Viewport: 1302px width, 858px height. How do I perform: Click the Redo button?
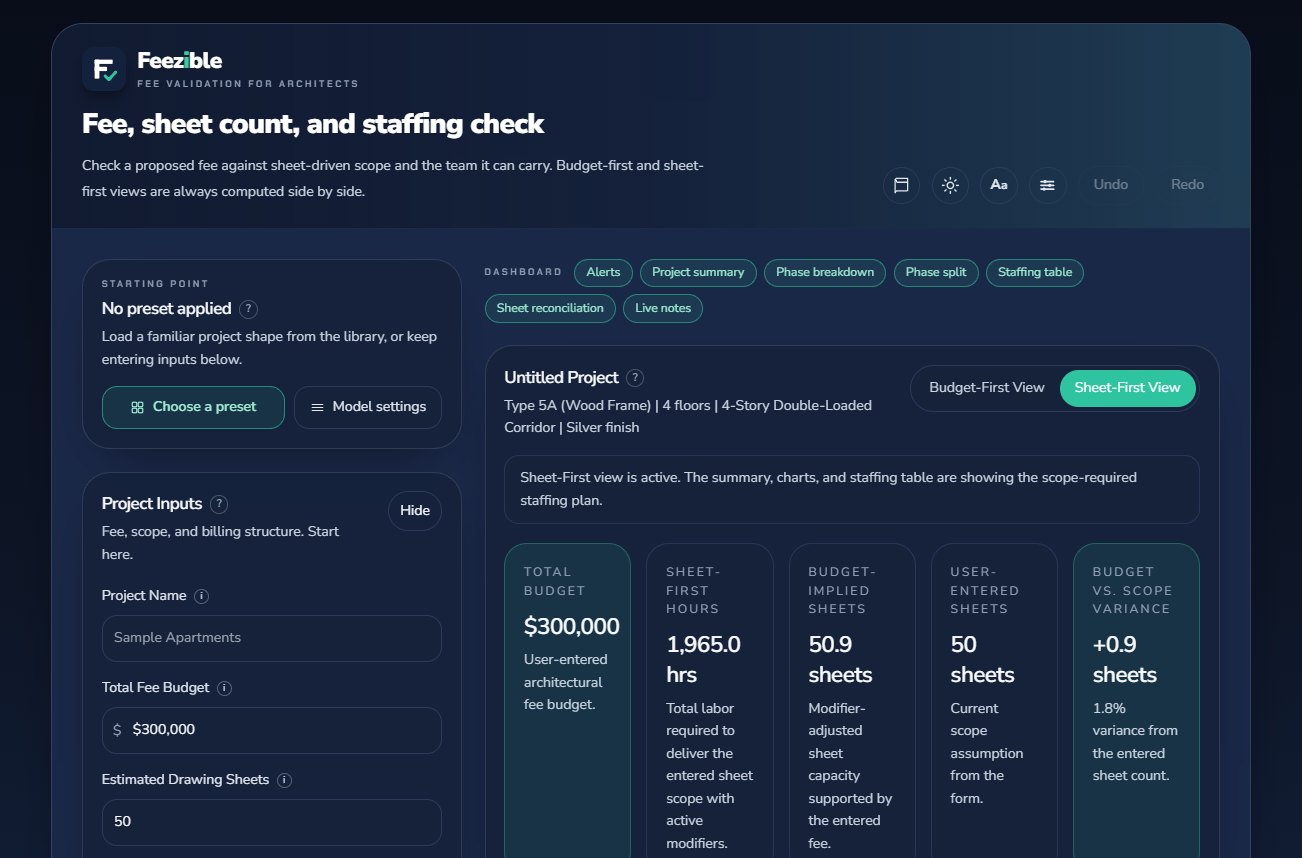(x=1188, y=185)
